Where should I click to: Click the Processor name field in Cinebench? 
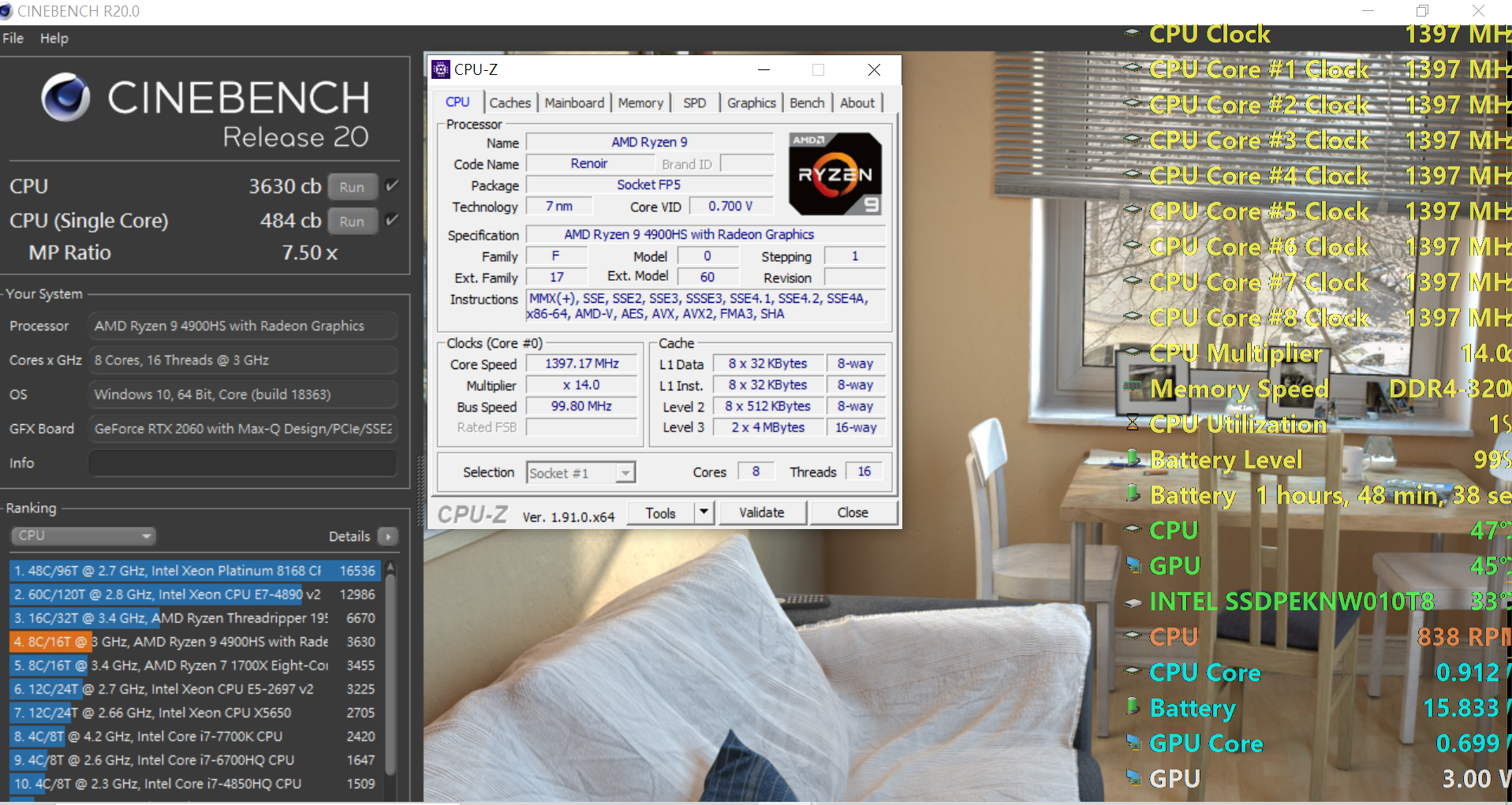243,326
